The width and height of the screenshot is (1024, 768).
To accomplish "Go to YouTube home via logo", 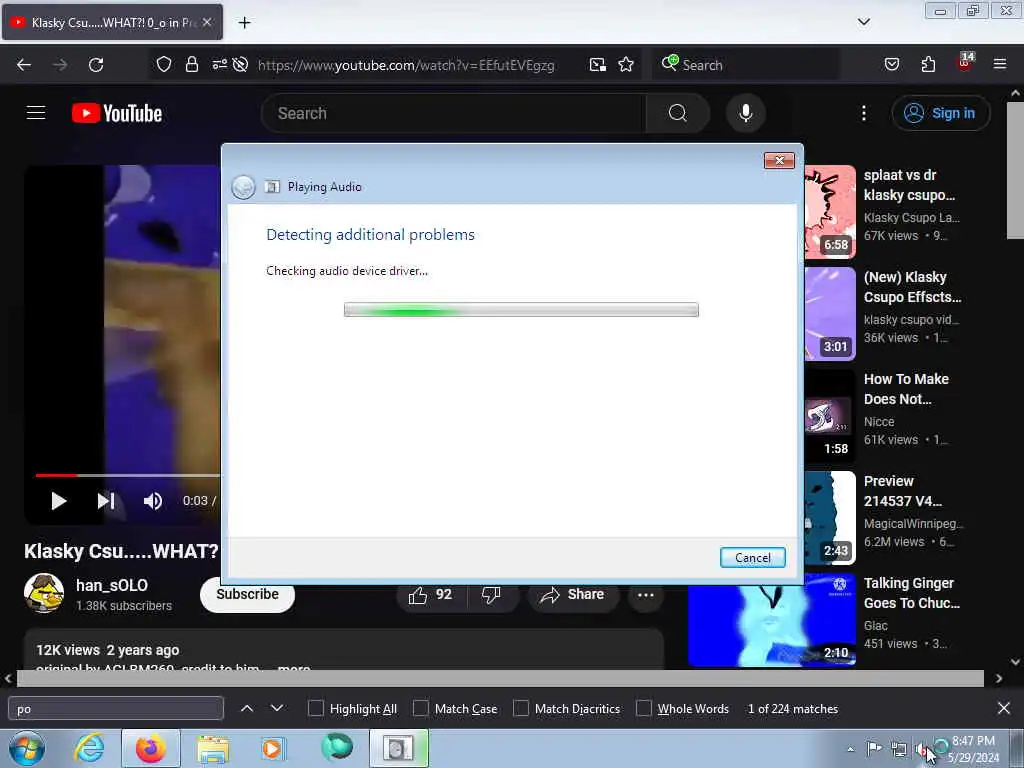I will pyautogui.click(x=117, y=113).
